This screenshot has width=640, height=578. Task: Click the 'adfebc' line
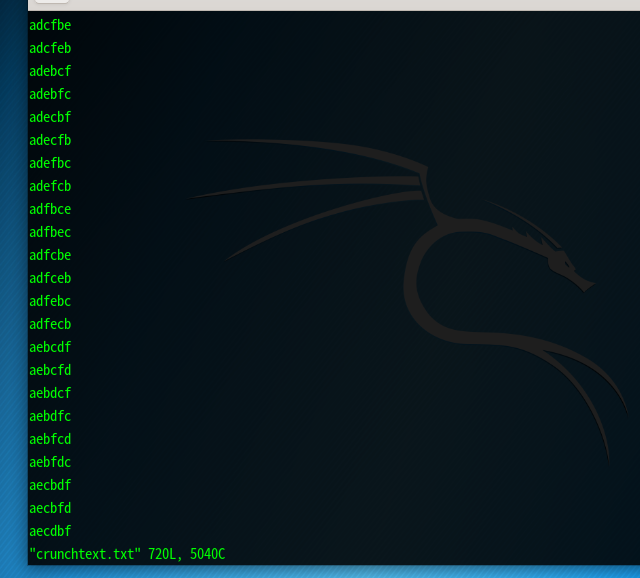point(50,301)
